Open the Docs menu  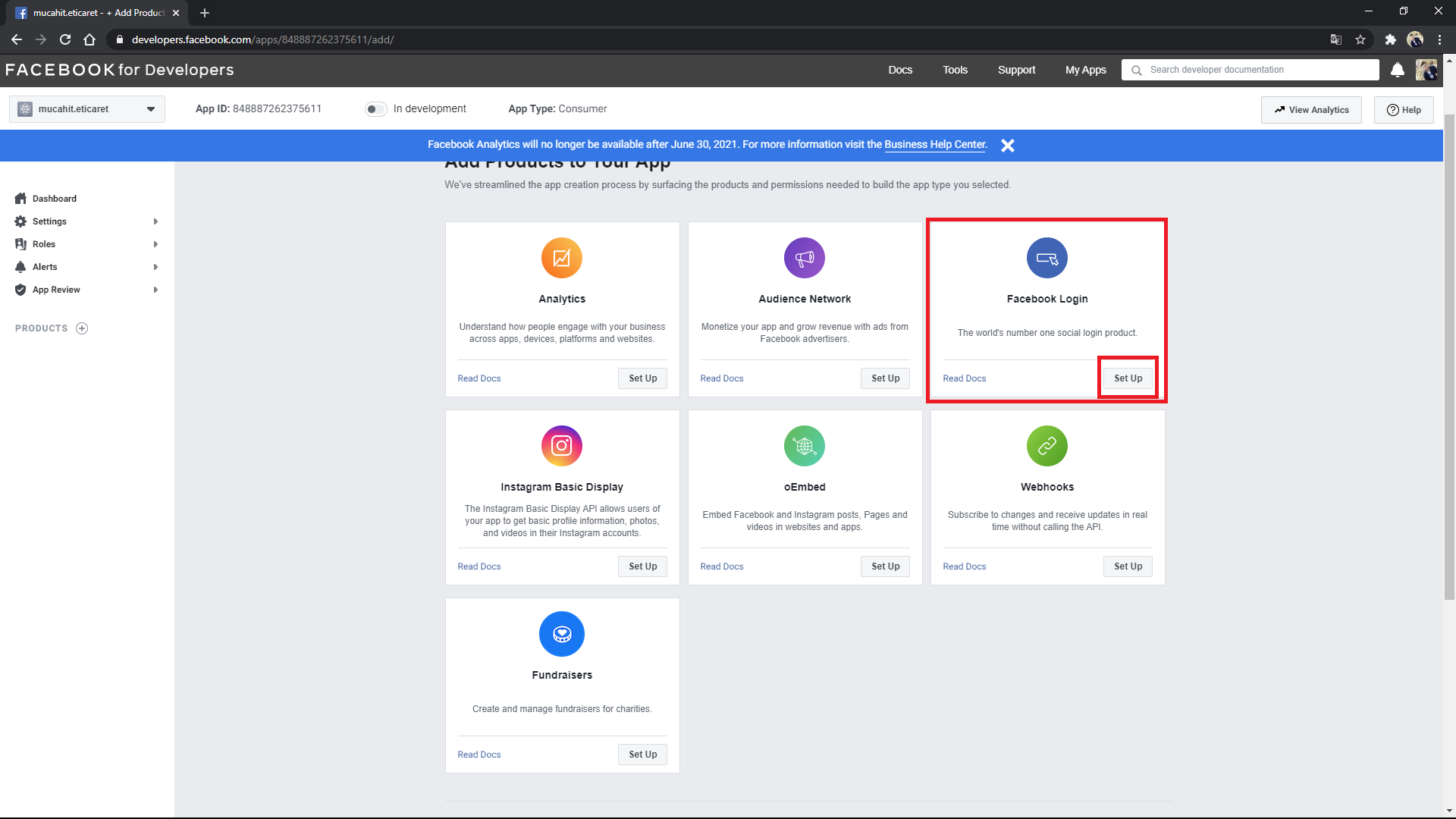click(900, 70)
